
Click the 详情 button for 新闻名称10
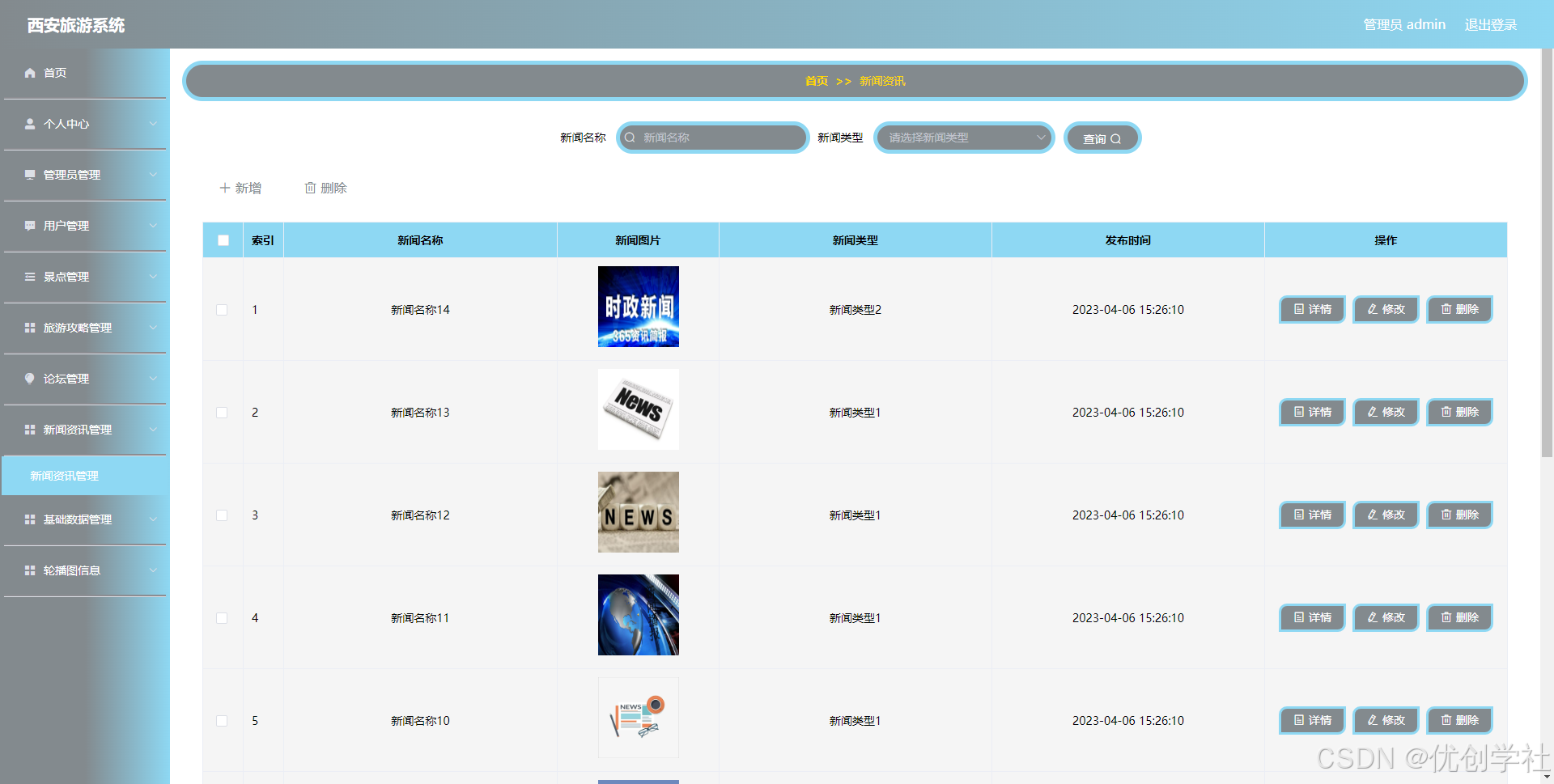click(x=1312, y=720)
